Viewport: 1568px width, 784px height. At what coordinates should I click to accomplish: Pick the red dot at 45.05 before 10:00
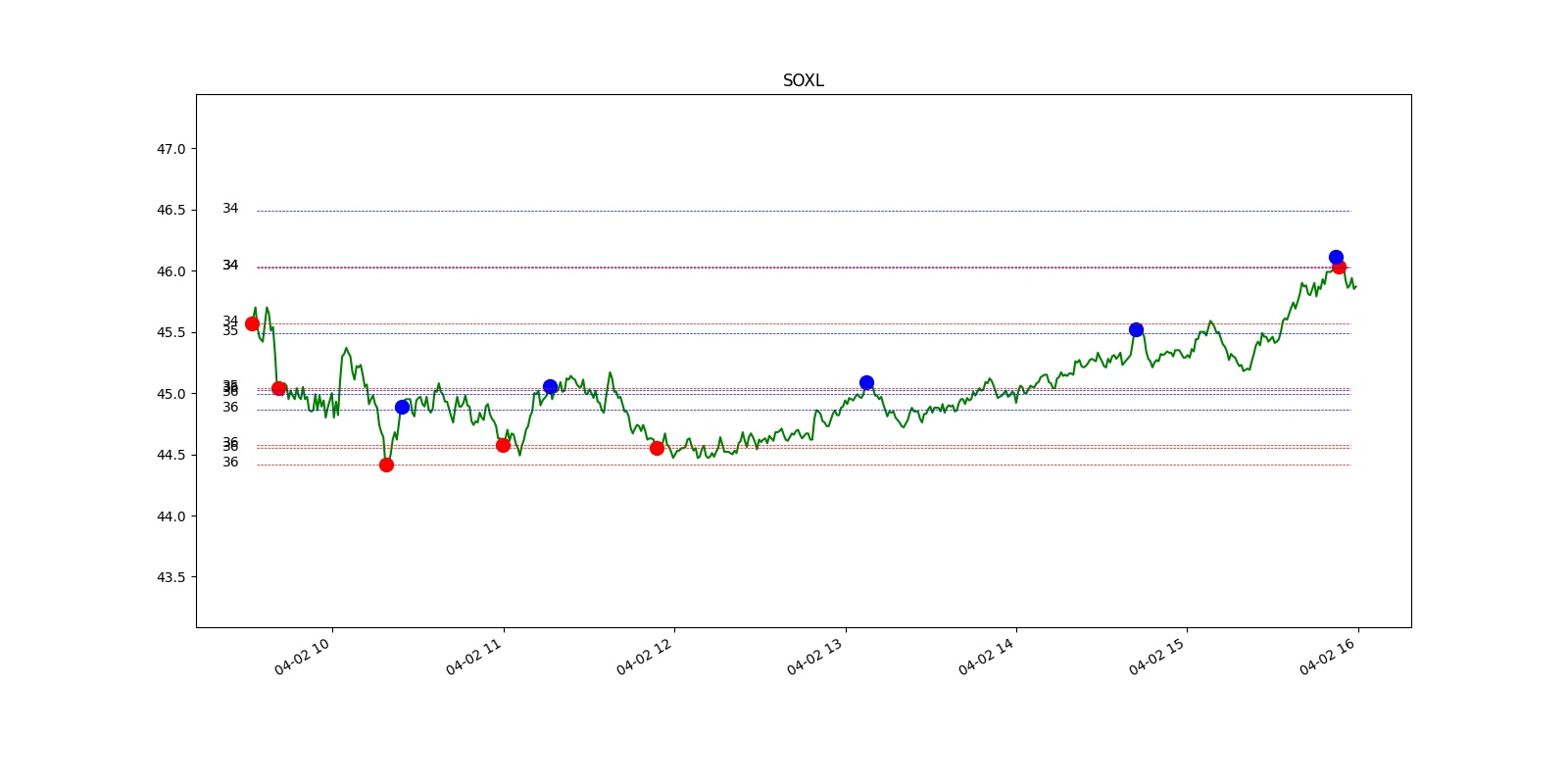coord(278,388)
